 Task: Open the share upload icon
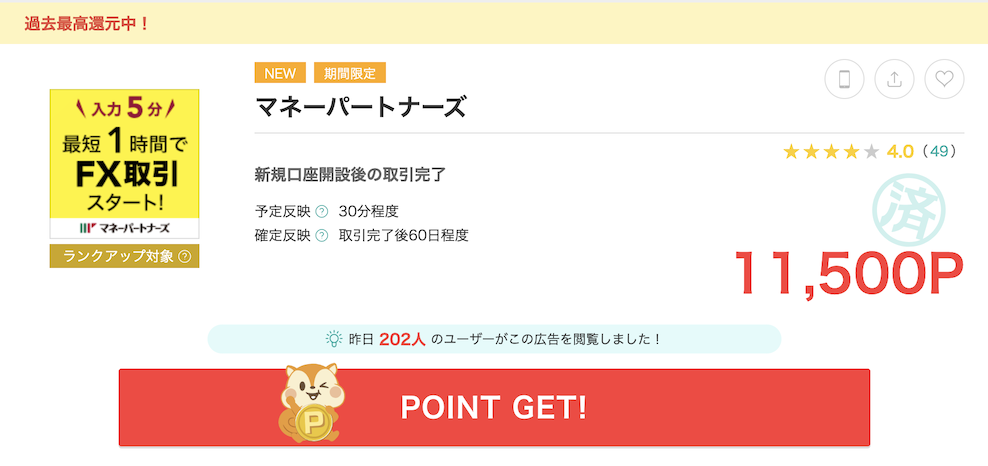(x=894, y=79)
